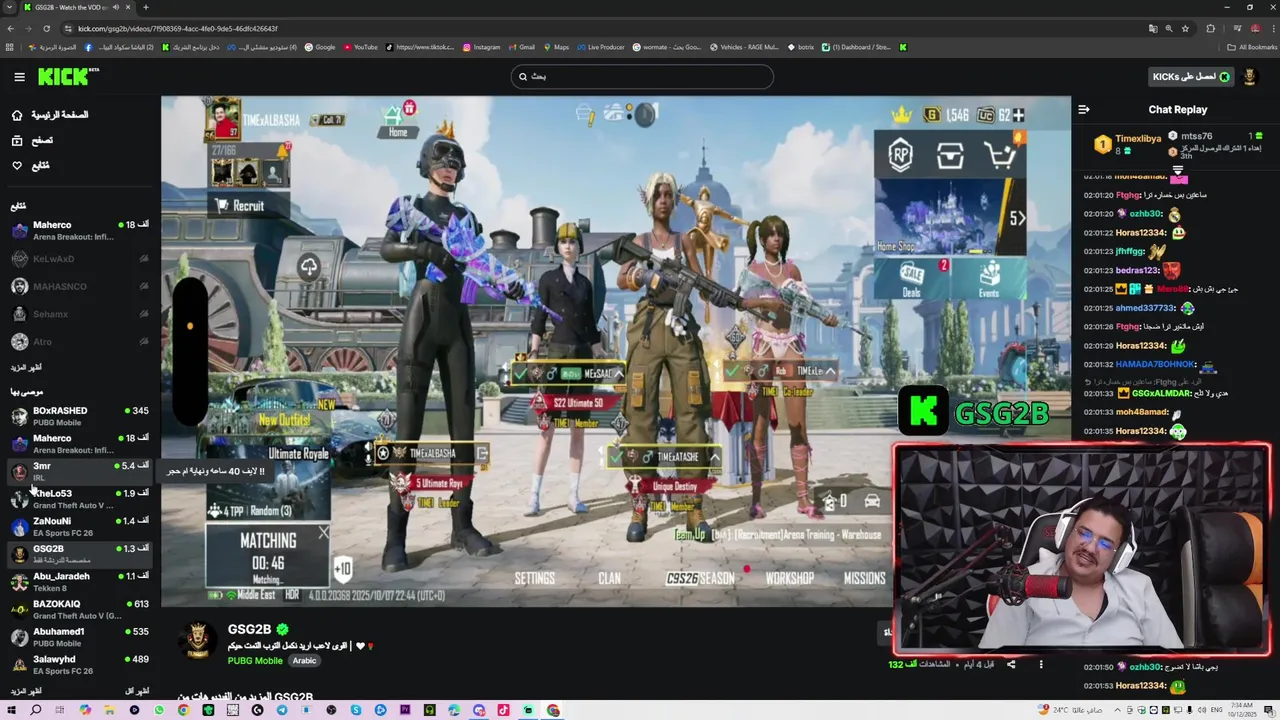This screenshot has height=720, width=1280.
Task: Open TheLo53 Grand Theft Auto channel
Action: [80, 499]
